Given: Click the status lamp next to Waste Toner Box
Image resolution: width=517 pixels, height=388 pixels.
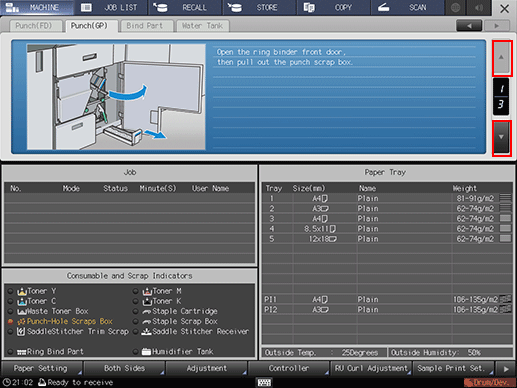Looking at the screenshot, I should click(10, 312).
